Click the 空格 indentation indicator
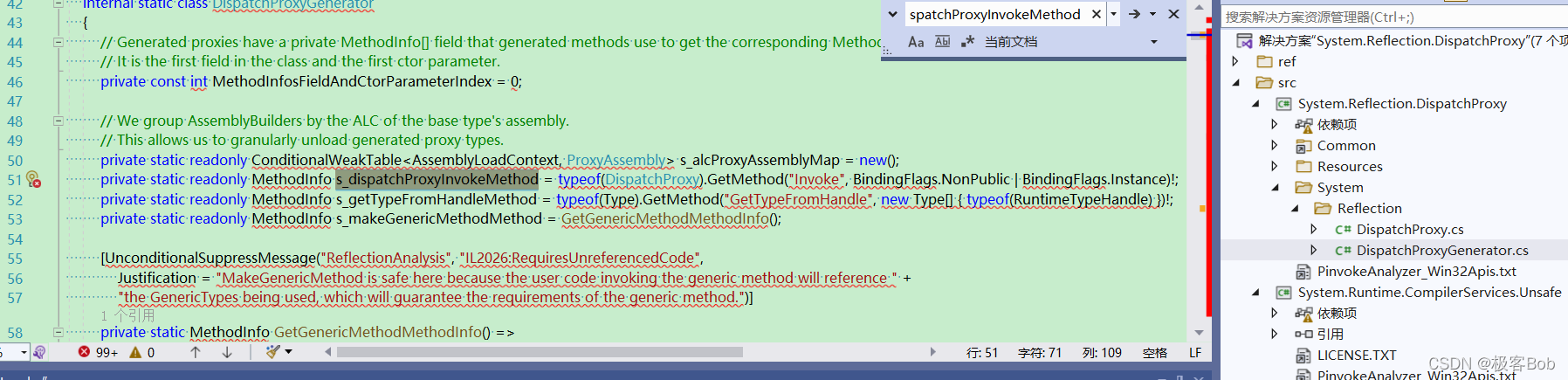Viewport: 1568px width, 380px height. pyautogui.click(x=1155, y=353)
